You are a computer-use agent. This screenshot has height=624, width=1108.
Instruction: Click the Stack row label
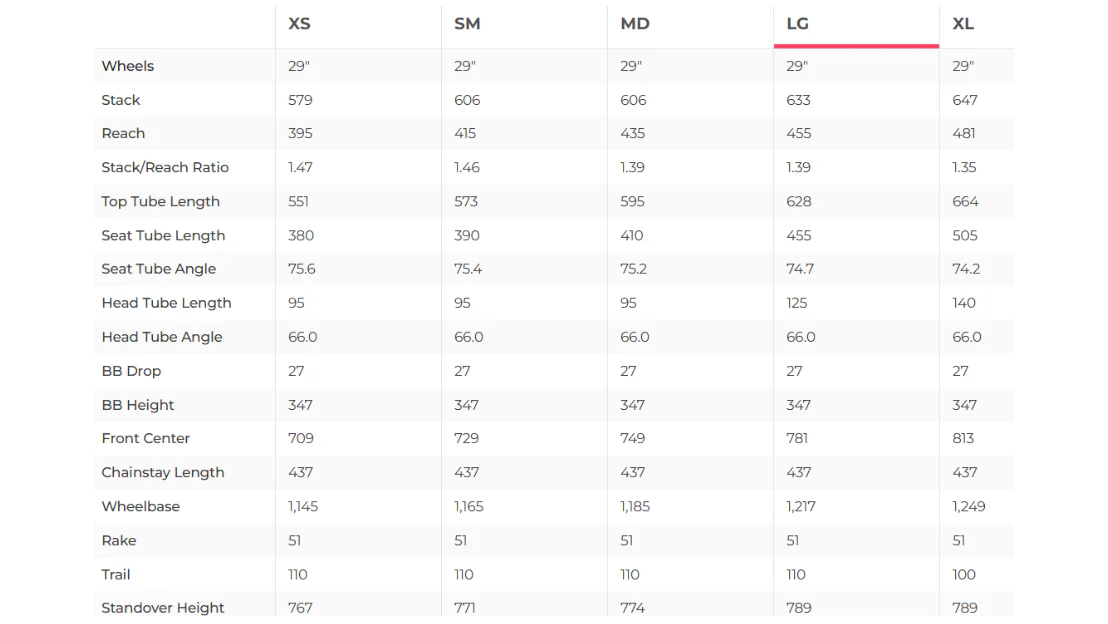coord(121,100)
